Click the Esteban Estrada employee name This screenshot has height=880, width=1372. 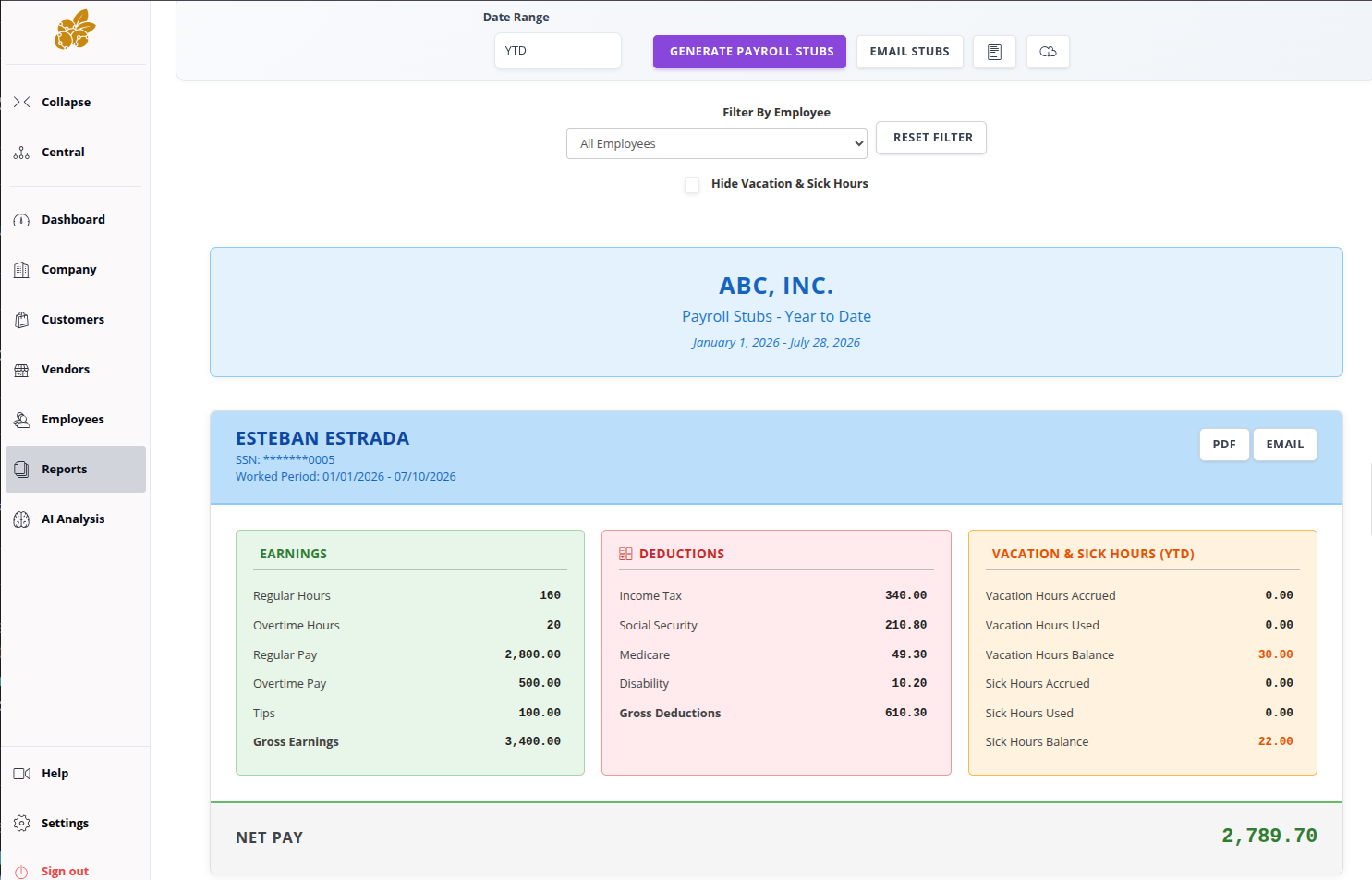(322, 438)
